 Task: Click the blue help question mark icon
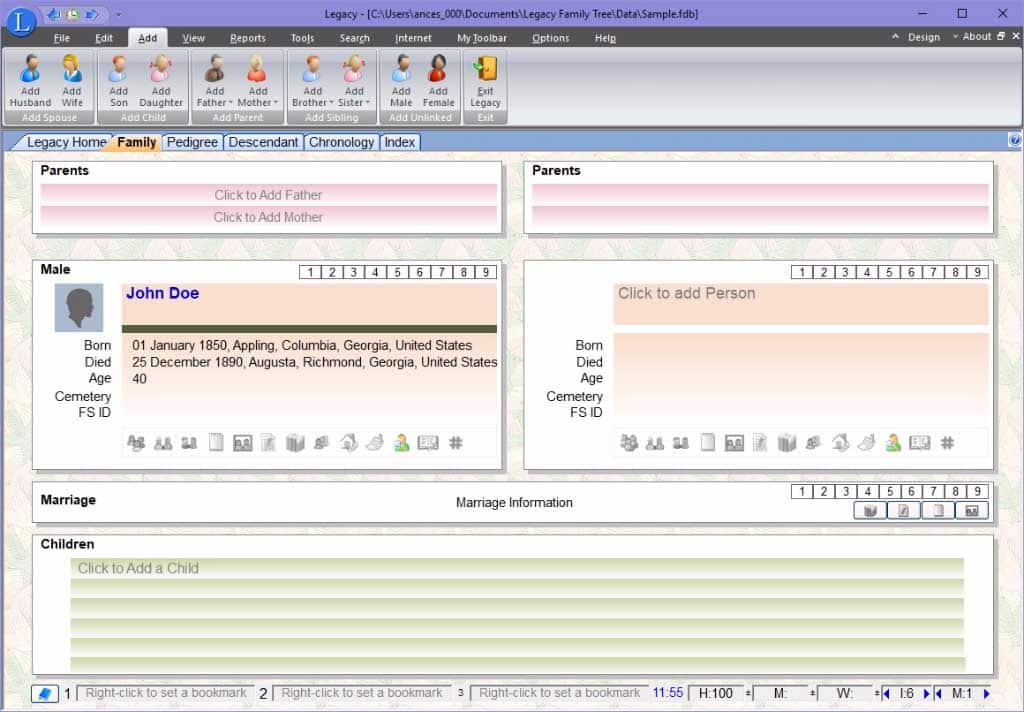tap(1014, 140)
